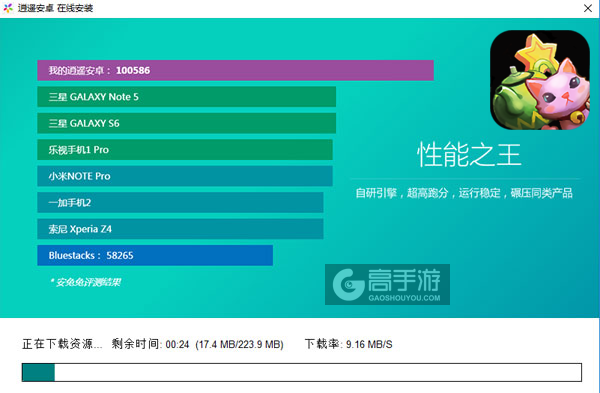Click the remaining time 00:24 value
This screenshot has width=600, height=393.
177,344
